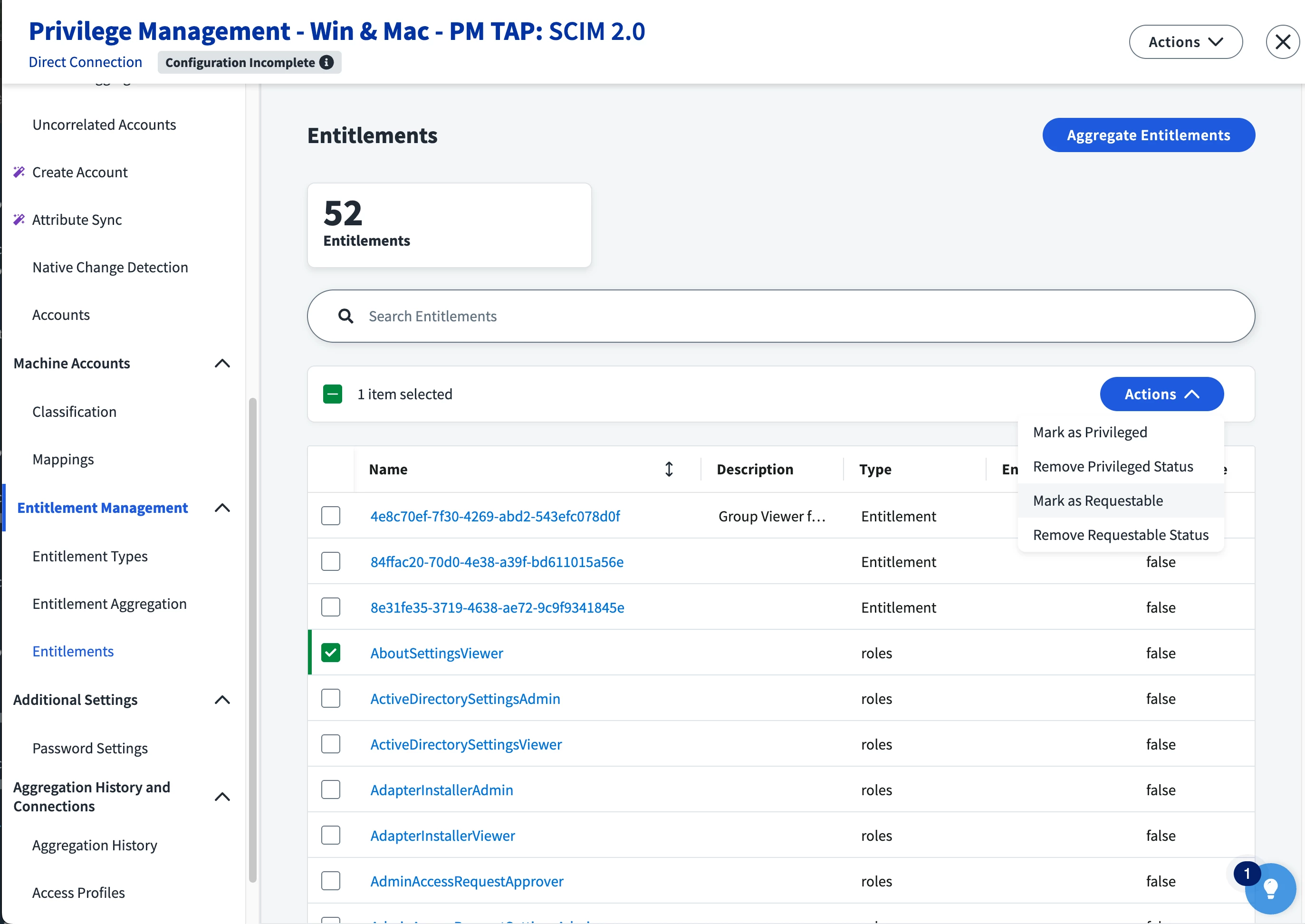This screenshot has height=924, width=1305.
Task: Choose Mark as Privileged
Action: (x=1121, y=432)
